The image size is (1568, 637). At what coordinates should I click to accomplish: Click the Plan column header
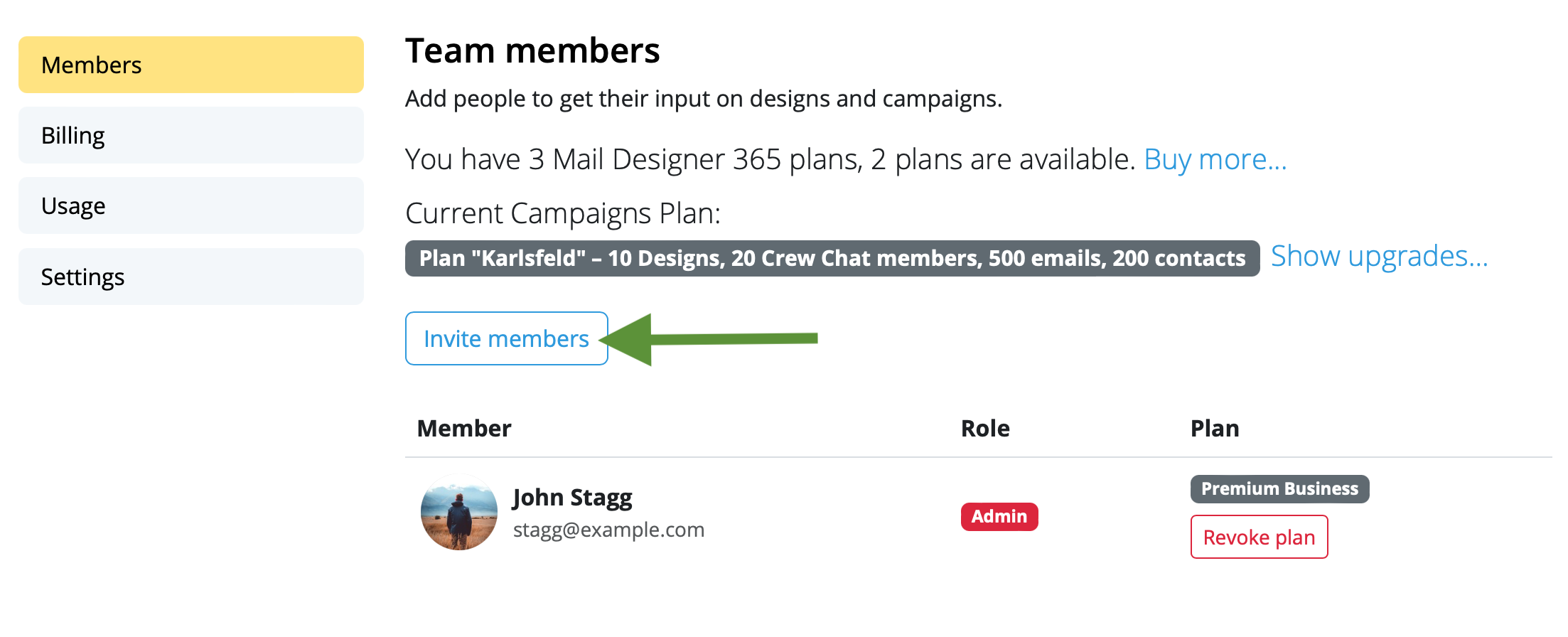(1215, 429)
